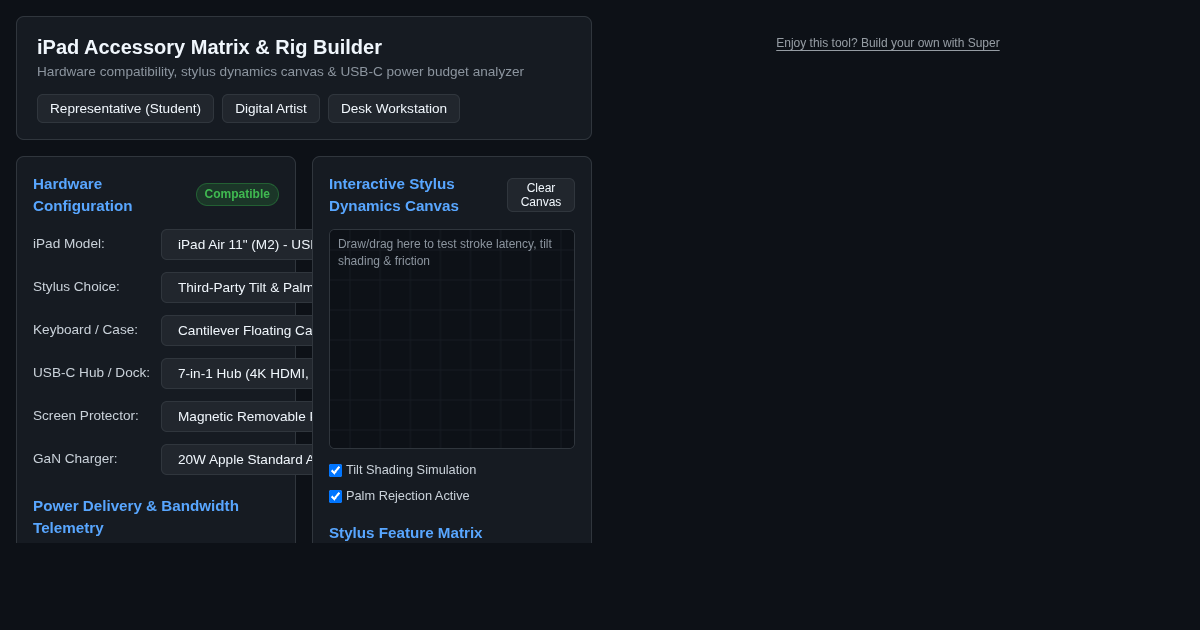
Task: Click the 'Stylus Feature Matrix' heading
Action: tap(406, 533)
